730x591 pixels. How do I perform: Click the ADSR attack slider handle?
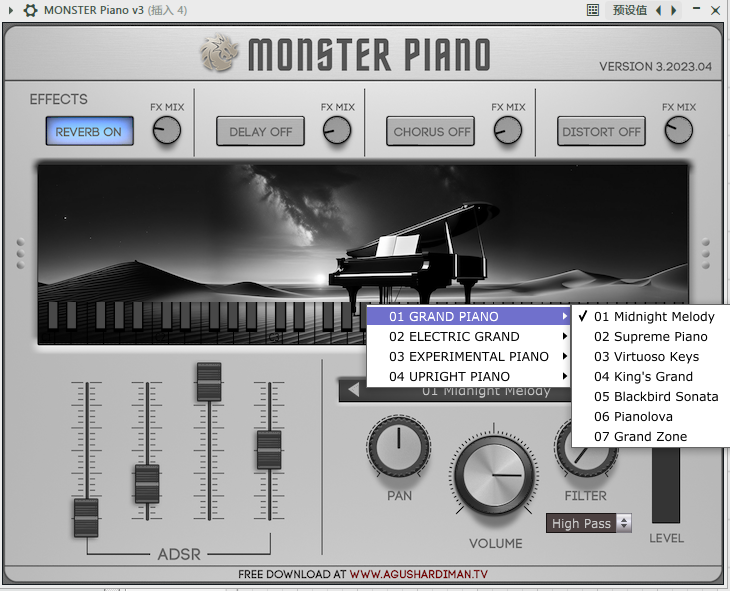click(x=86, y=517)
